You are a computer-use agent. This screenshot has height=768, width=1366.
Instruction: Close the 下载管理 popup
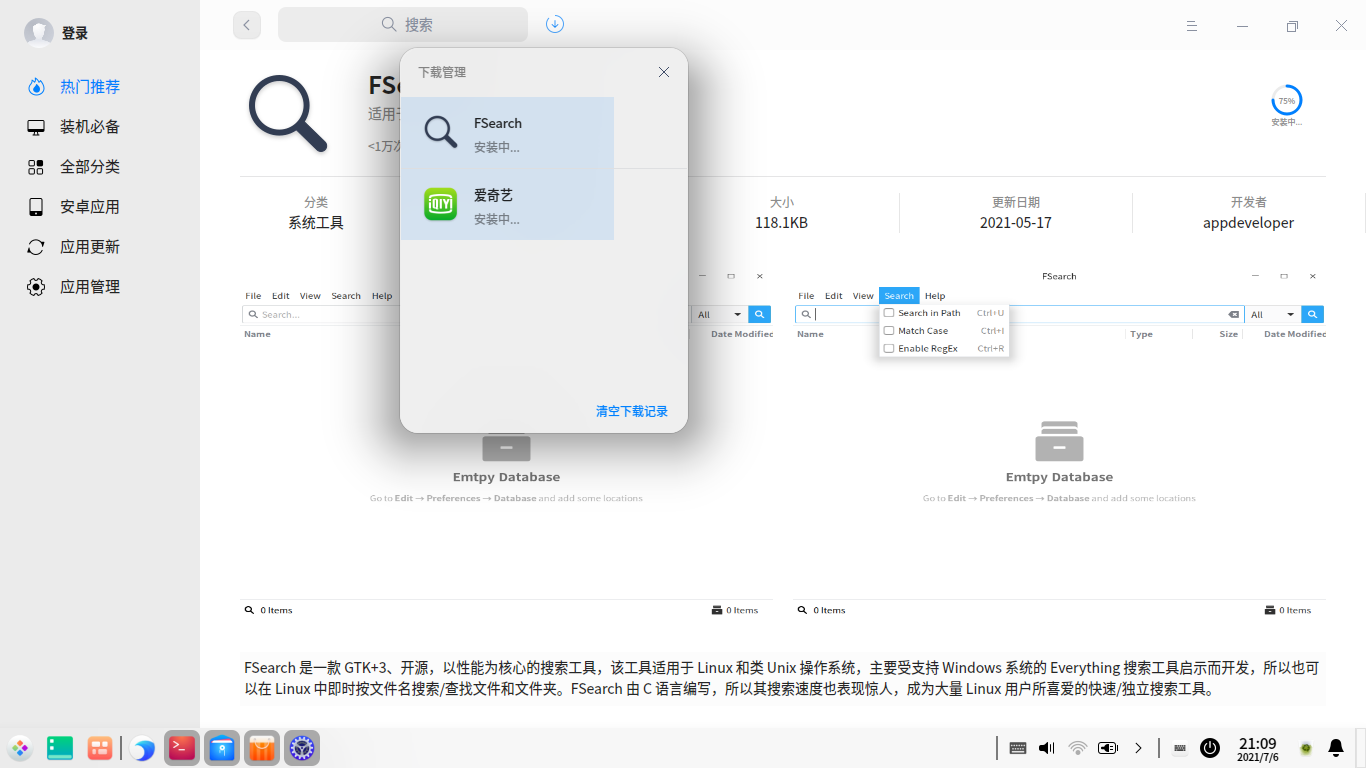(x=664, y=72)
